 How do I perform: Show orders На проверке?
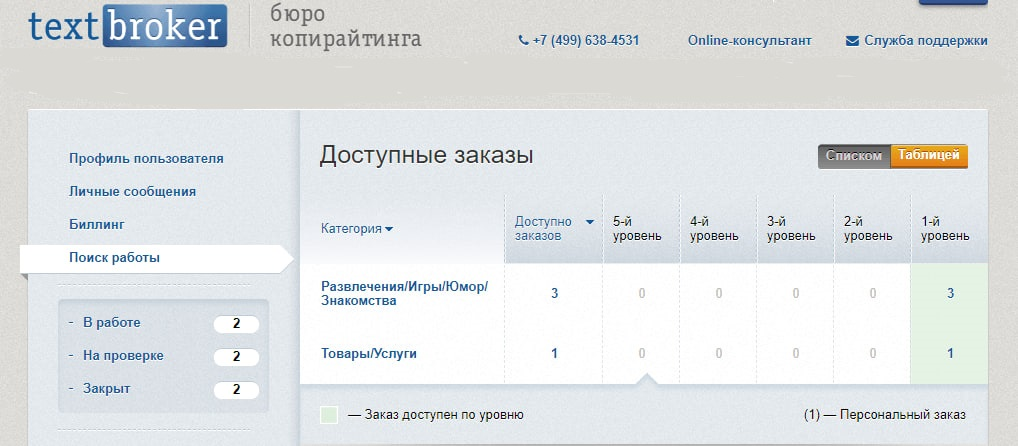pyautogui.click(x=123, y=356)
